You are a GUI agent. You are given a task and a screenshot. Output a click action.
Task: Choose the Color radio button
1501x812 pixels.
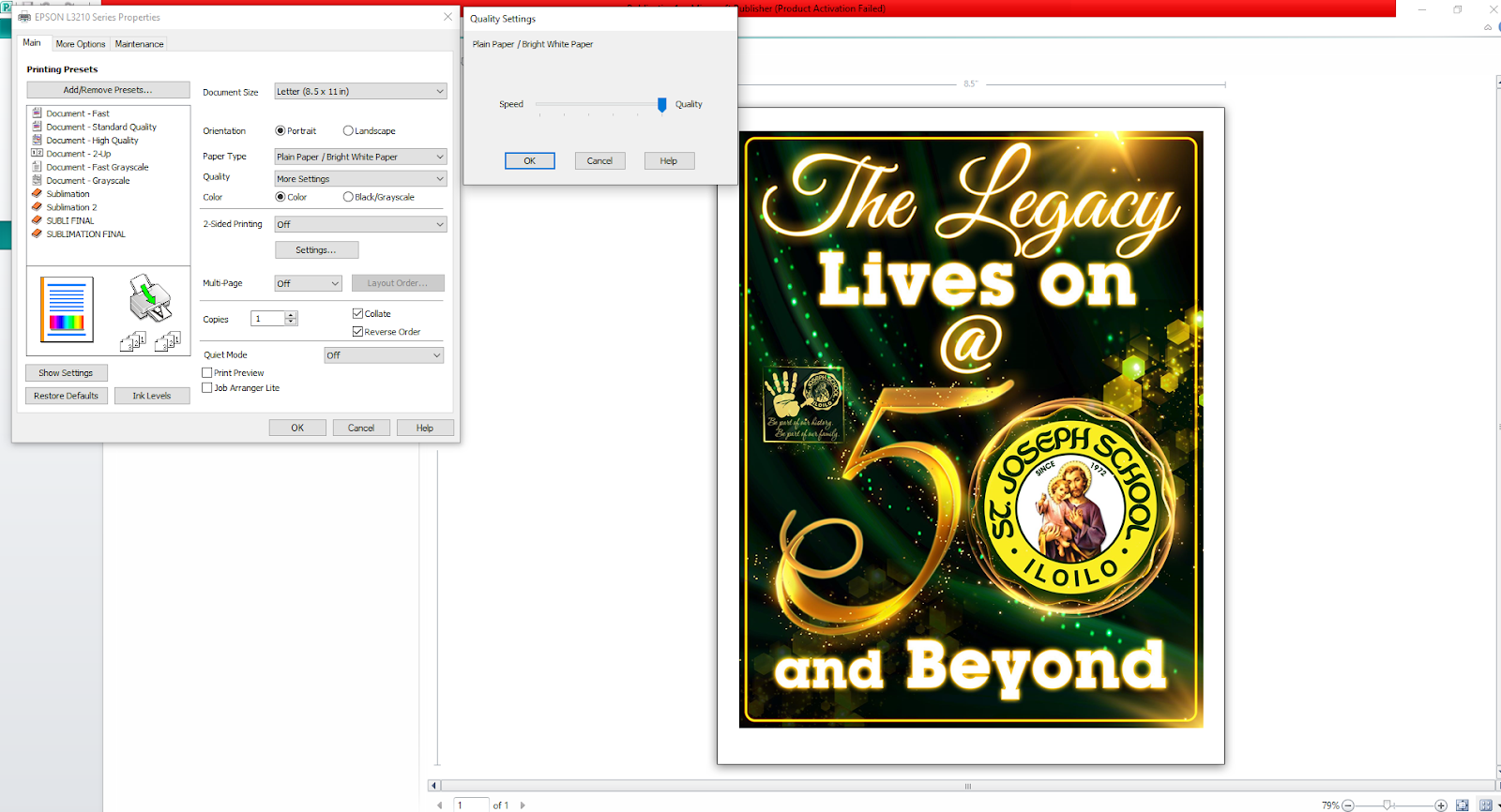tap(280, 197)
